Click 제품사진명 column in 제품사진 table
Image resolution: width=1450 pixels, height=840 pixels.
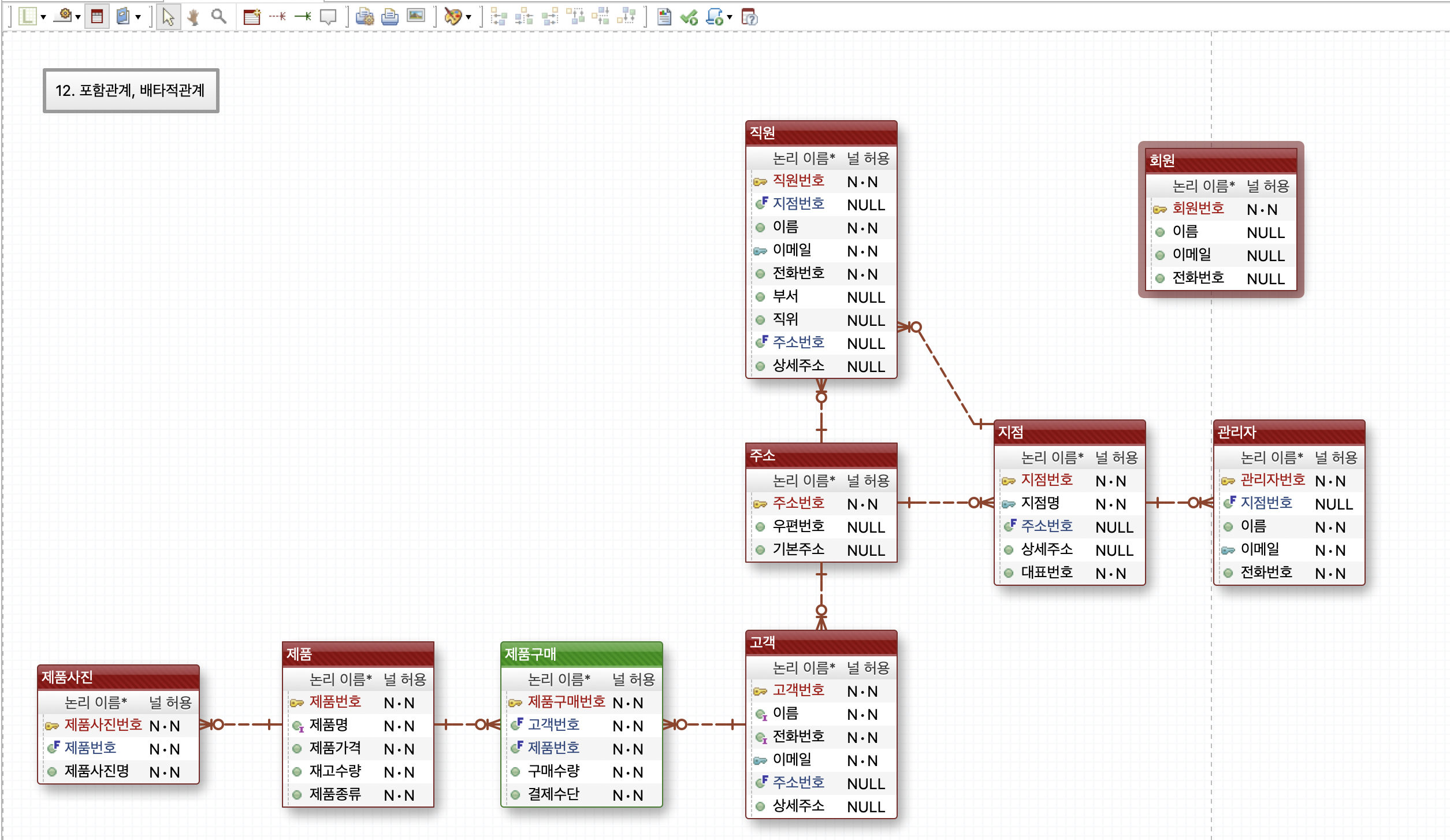pyautogui.click(x=118, y=772)
